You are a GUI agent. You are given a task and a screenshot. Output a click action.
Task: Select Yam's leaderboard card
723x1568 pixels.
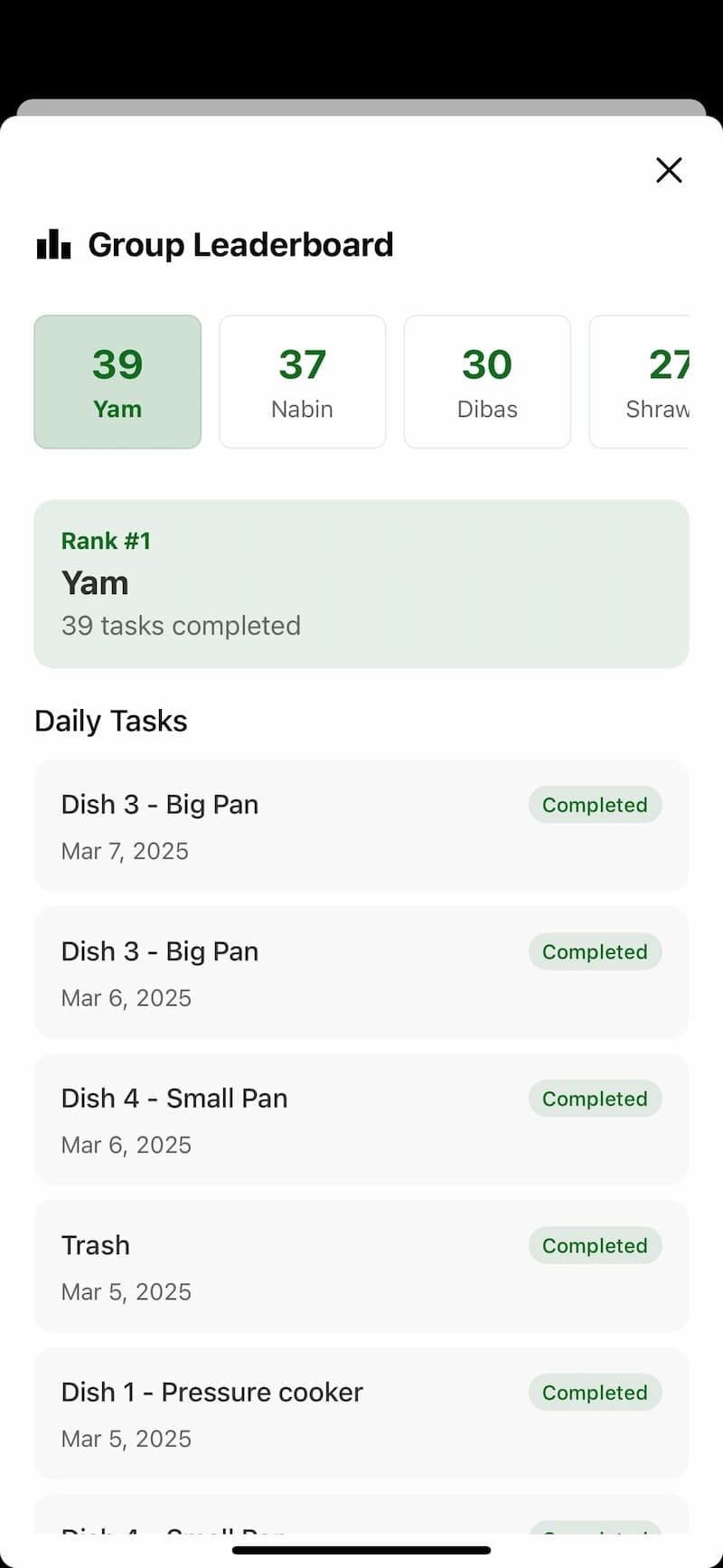pos(117,382)
